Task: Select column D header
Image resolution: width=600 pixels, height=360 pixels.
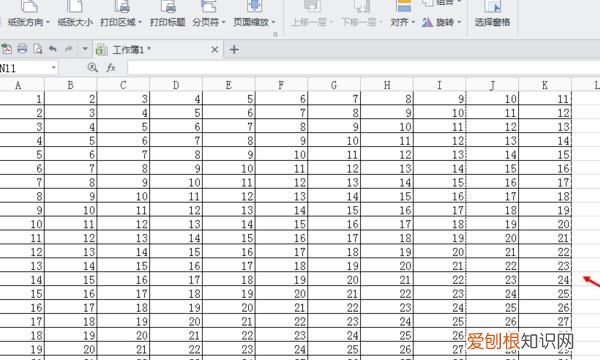Action: tap(176, 85)
